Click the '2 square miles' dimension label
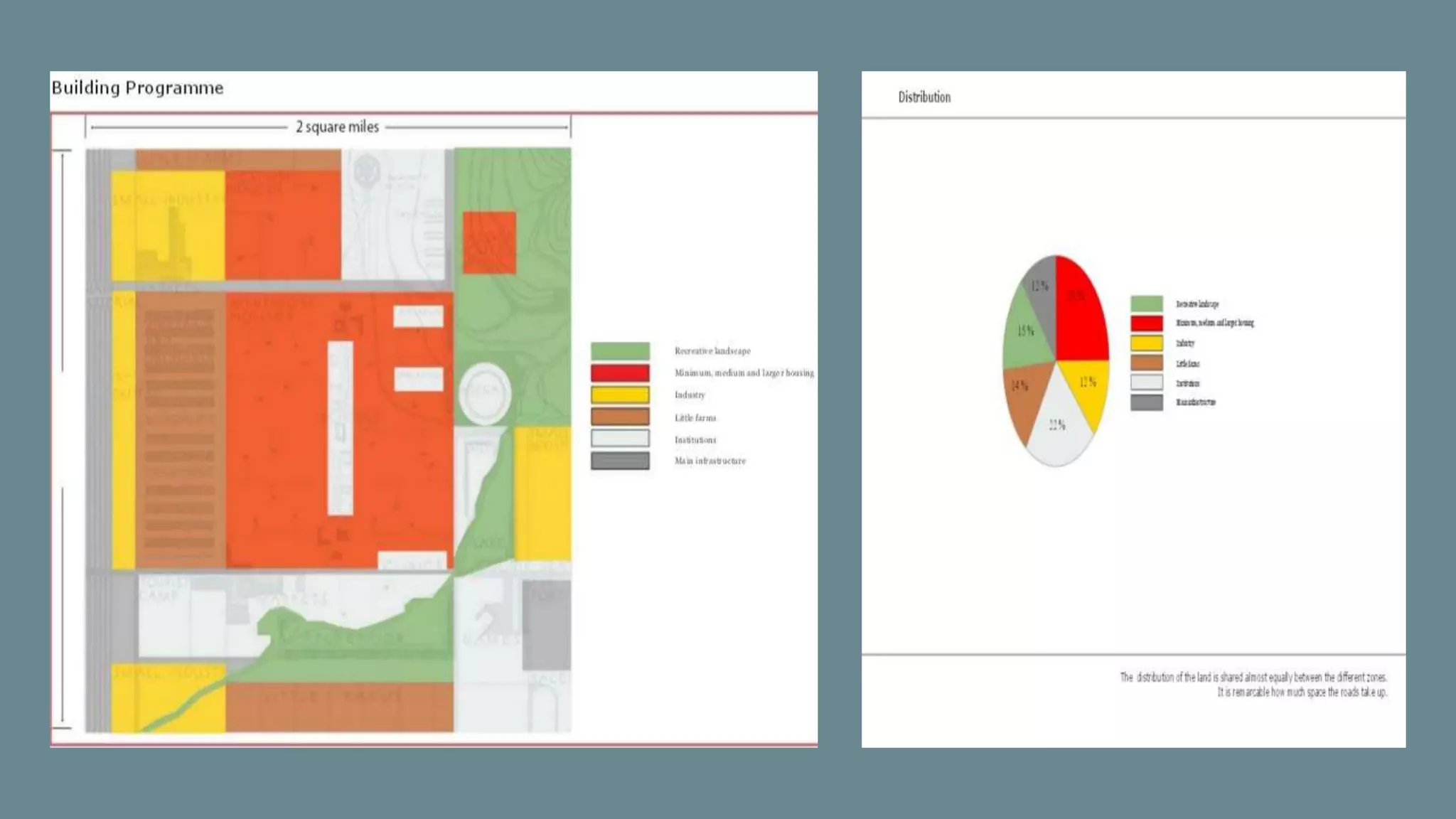The image size is (1456, 819). click(337, 127)
